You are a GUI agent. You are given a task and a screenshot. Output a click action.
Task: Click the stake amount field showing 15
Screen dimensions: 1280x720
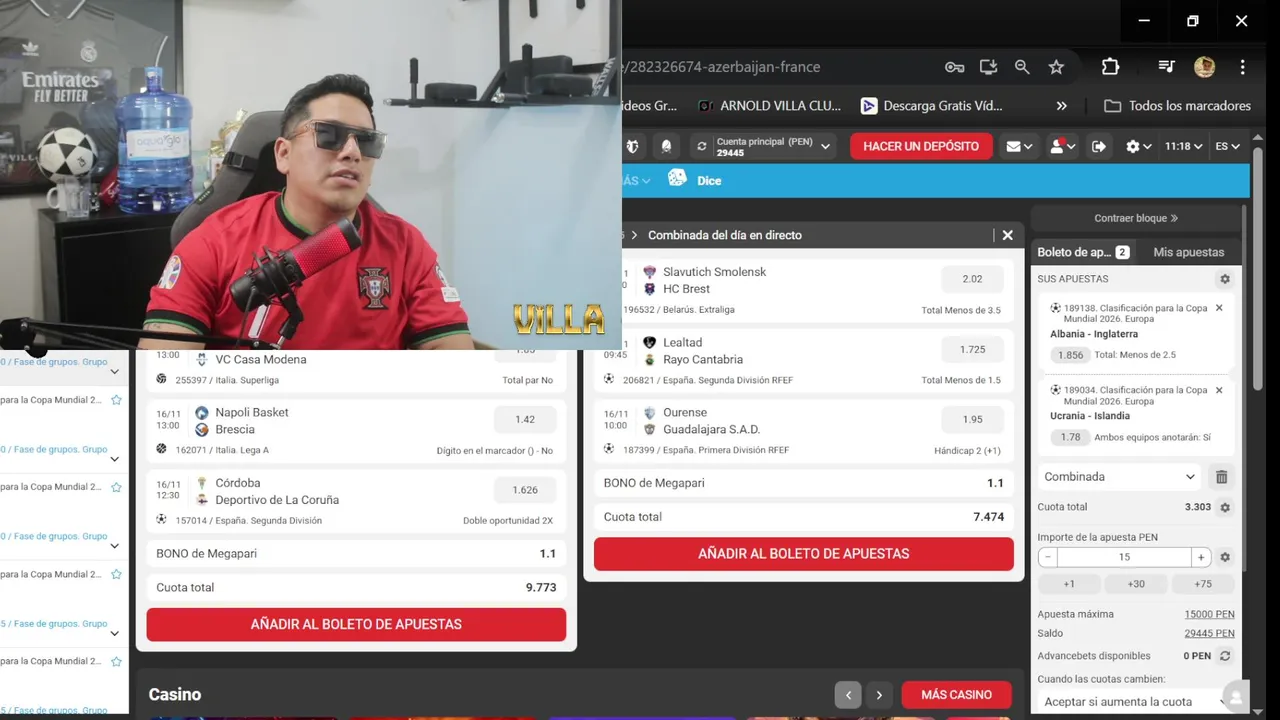coord(1124,557)
